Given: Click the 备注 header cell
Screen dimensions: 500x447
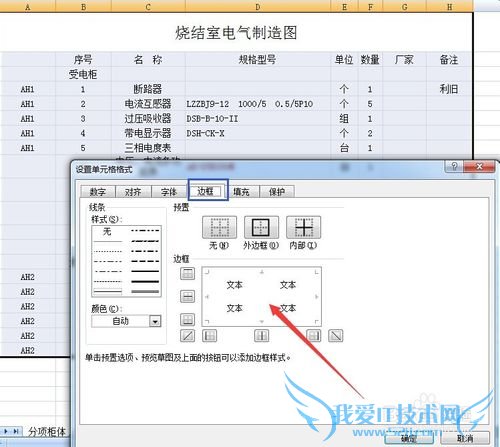Looking at the screenshot, I should click(x=449, y=60).
